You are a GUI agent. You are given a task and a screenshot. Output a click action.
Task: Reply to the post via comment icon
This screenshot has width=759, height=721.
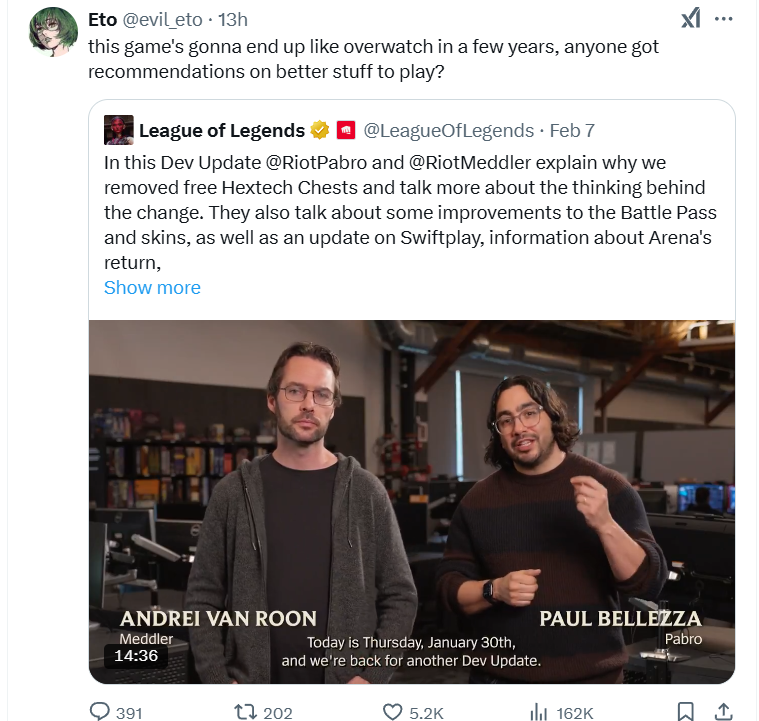coord(100,712)
